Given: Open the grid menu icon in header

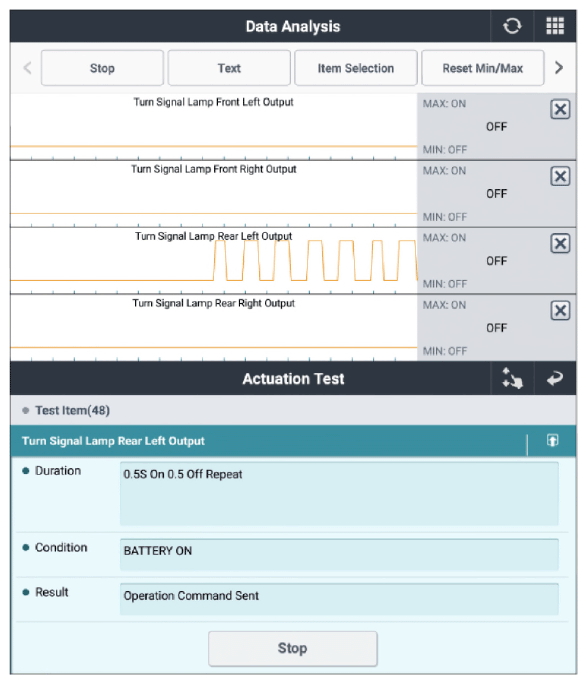Looking at the screenshot, I should pyautogui.click(x=555, y=26).
